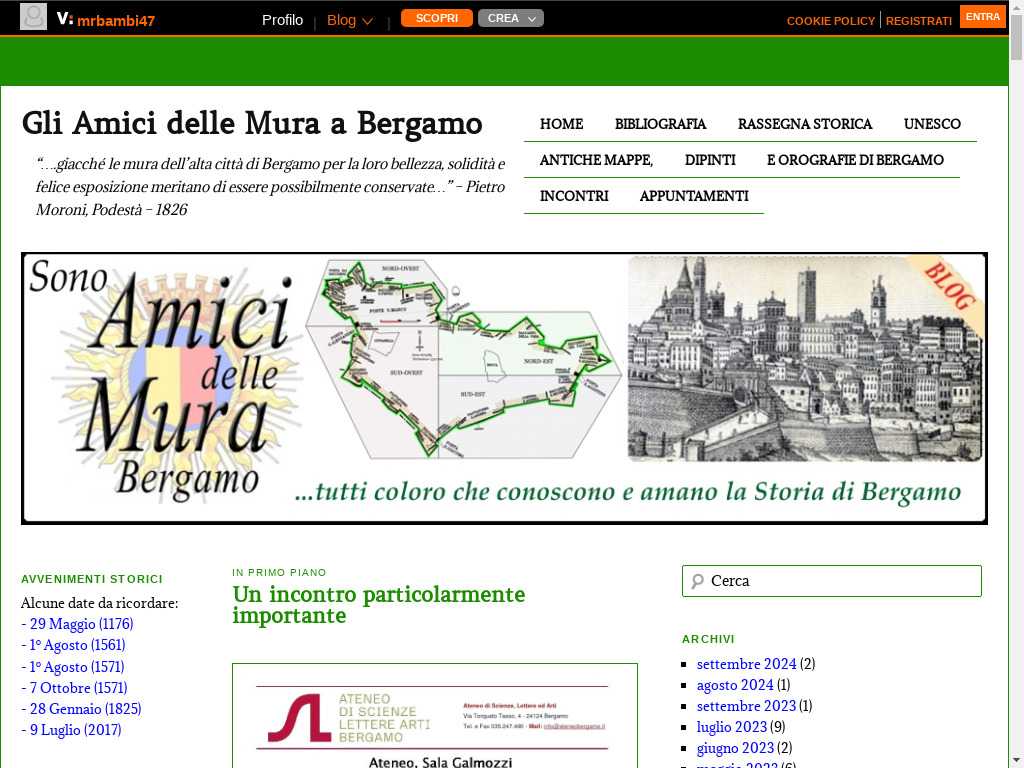Focus the Cerca search field
The width and height of the screenshot is (1024, 768).
pyautogui.click(x=831, y=581)
